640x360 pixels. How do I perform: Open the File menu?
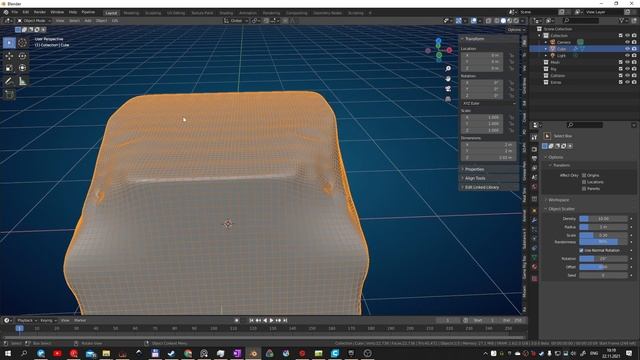click(x=15, y=12)
